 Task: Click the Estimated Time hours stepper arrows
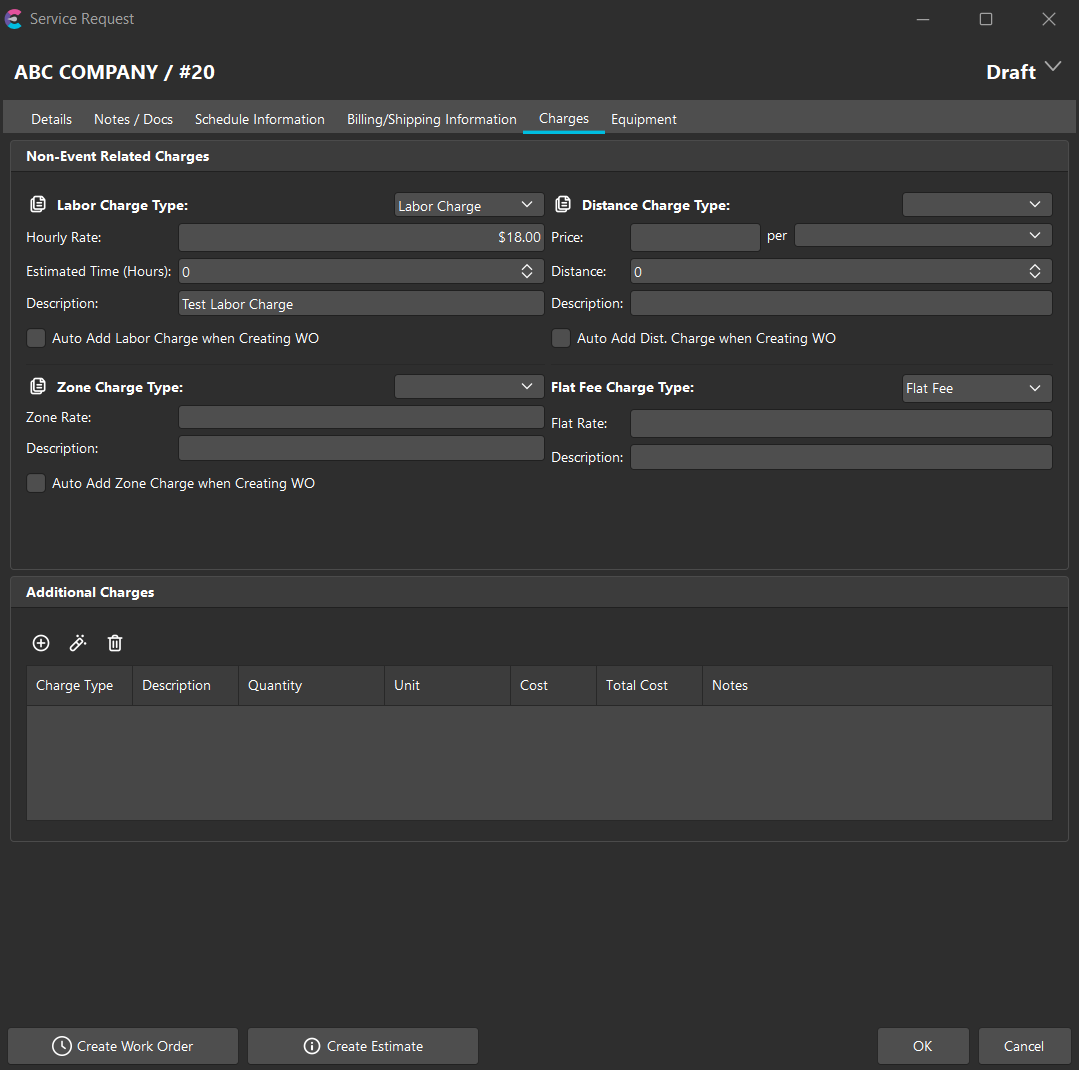point(527,271)
